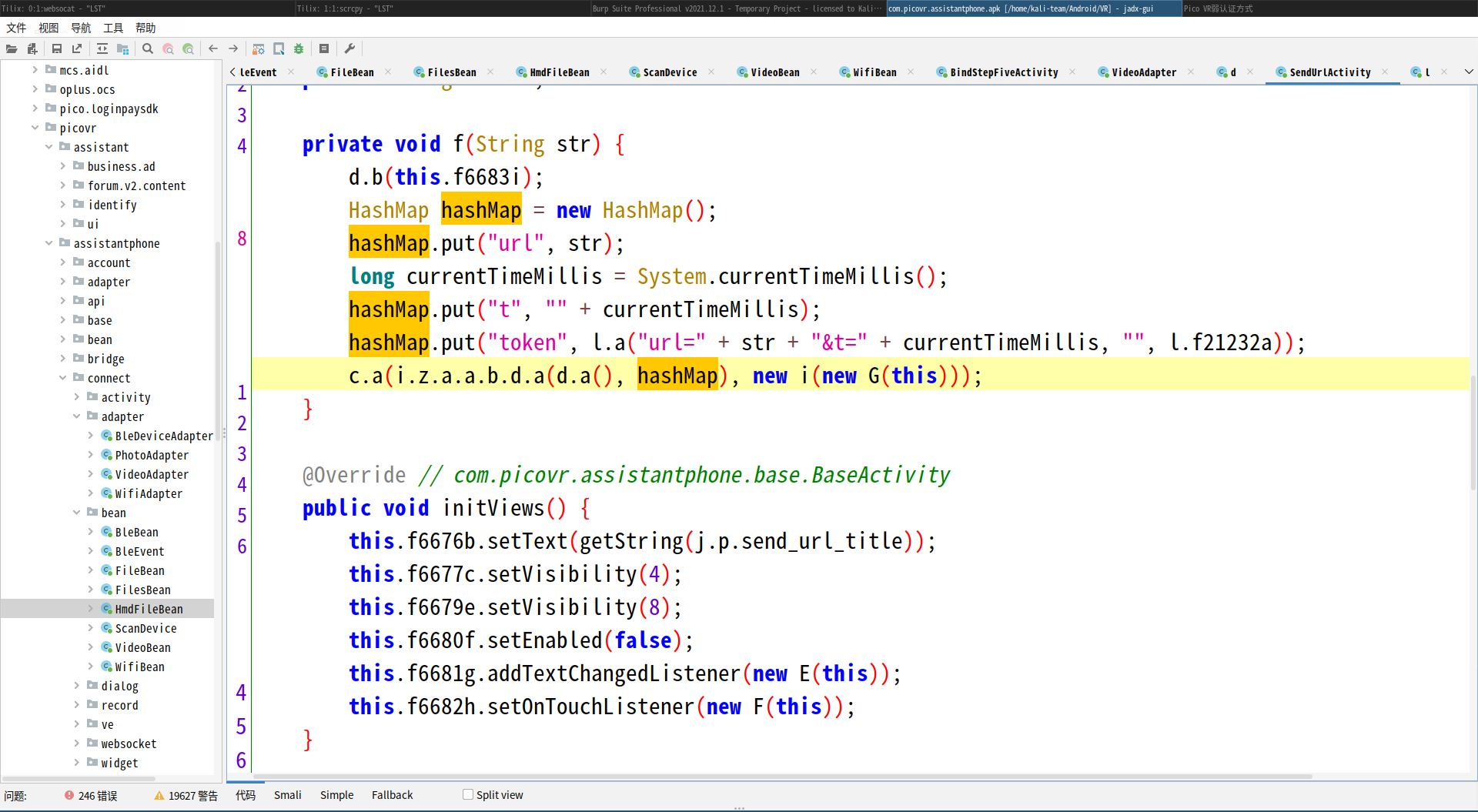
Task: Open Preferences wrench icon
Action: [x=349, y=48]
